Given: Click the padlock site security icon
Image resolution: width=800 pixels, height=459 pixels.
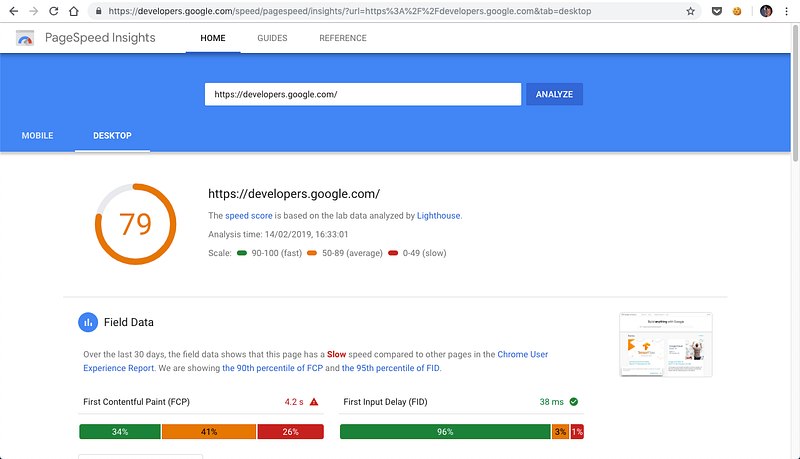Looking at the screenshot, I should [98, 11].
